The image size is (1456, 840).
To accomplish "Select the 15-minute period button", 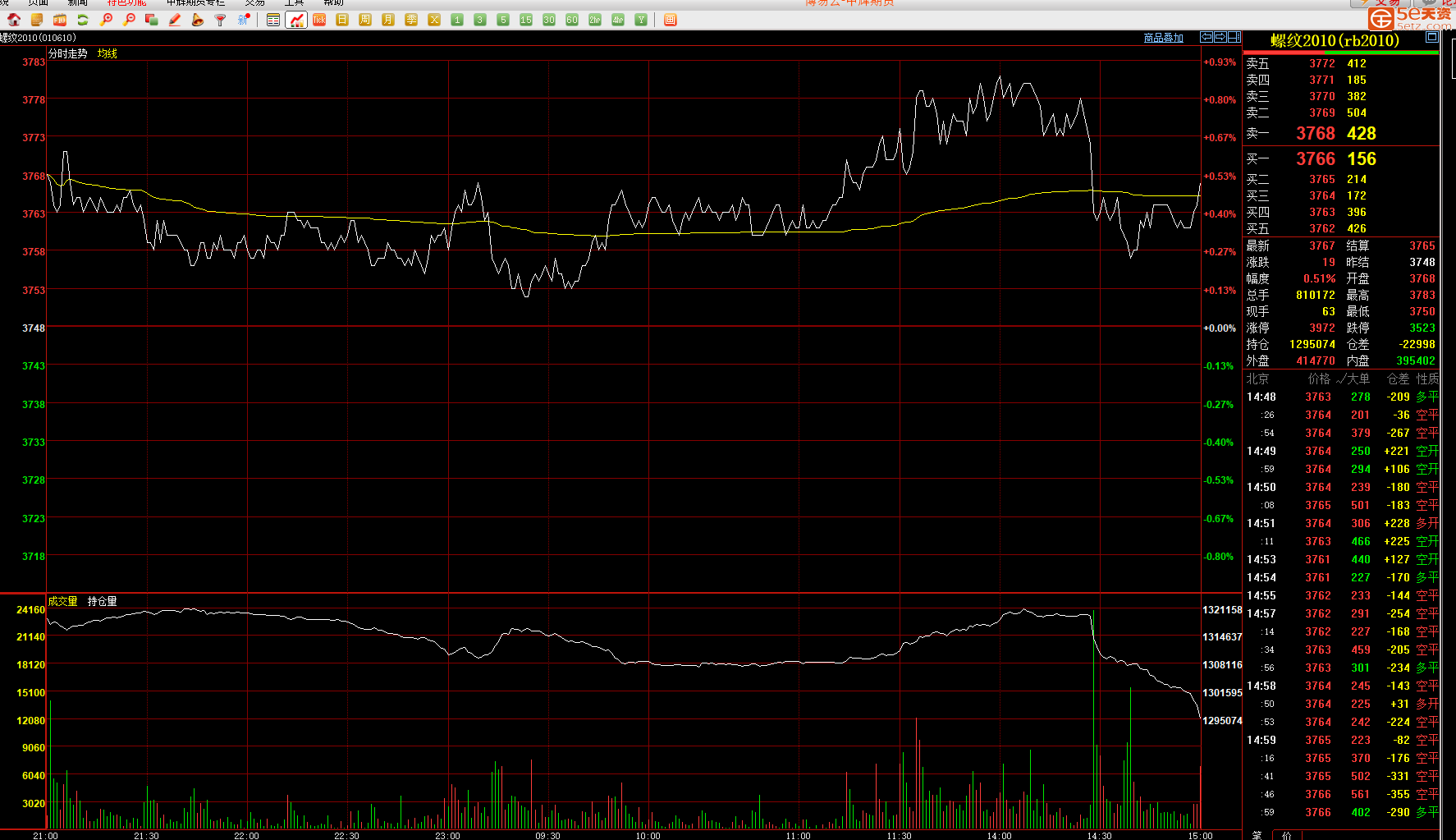I will (x=526, y=20).
